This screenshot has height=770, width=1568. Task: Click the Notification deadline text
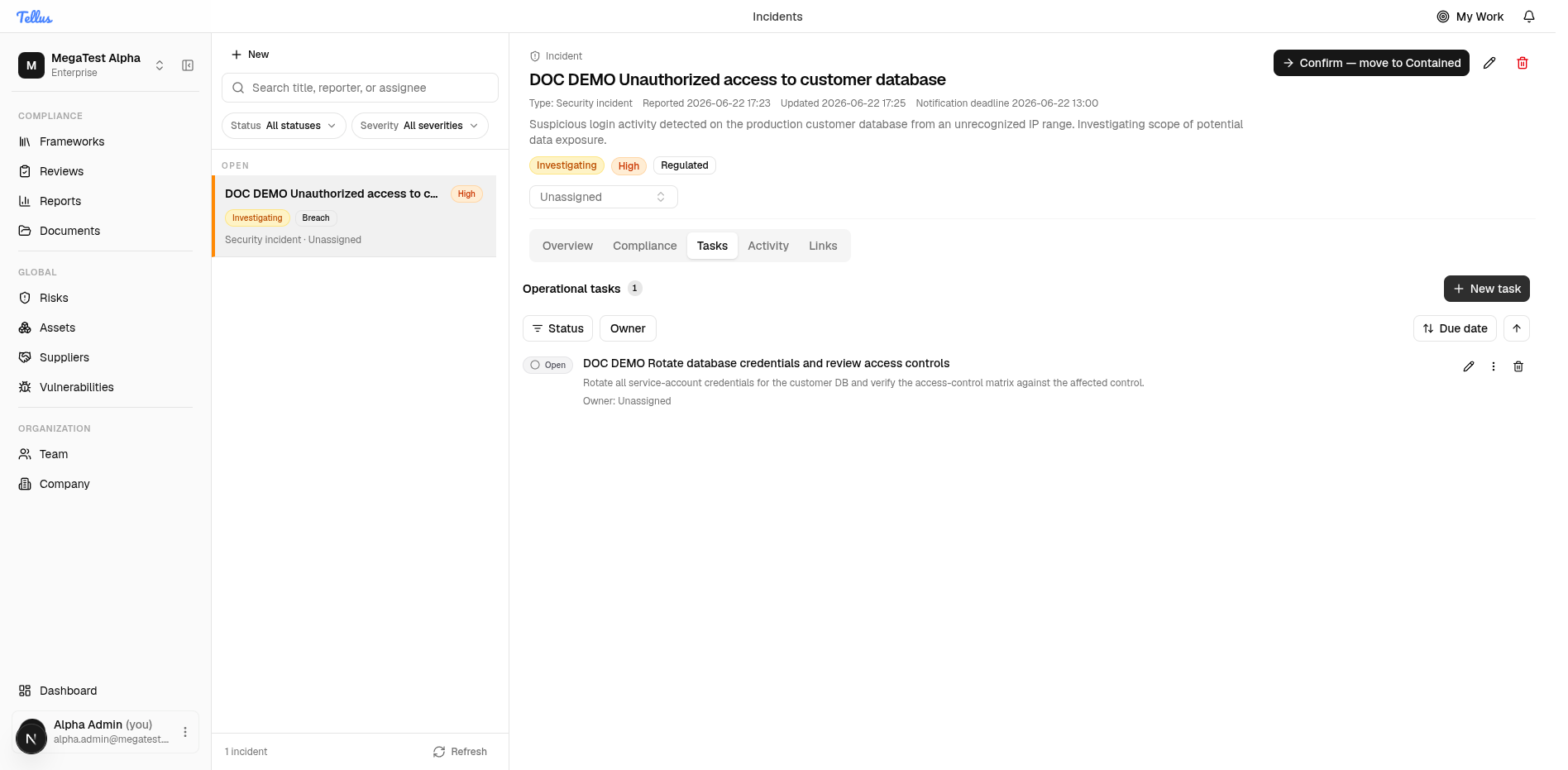1007,103
